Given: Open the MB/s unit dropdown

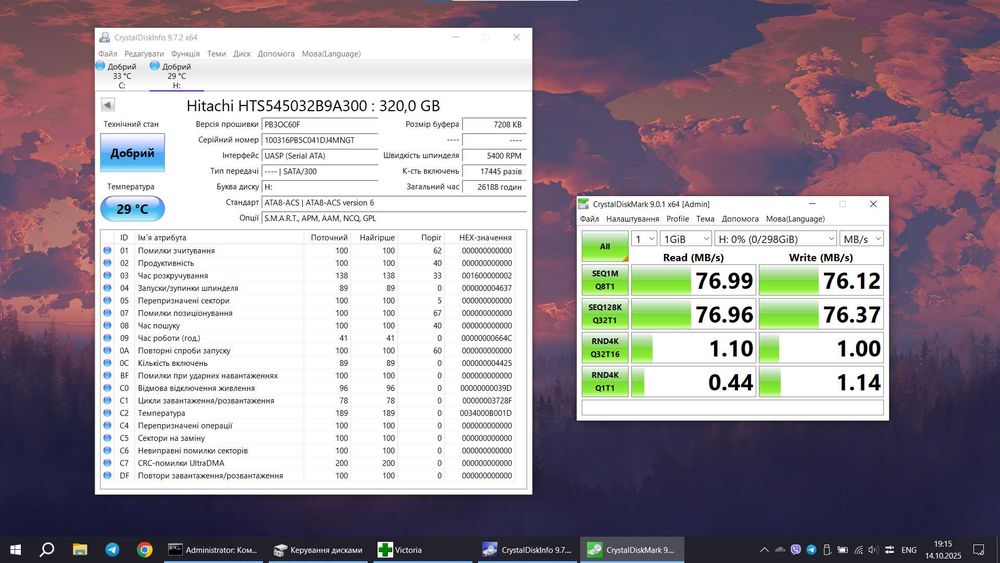Looking at the screenshot, I should tap(862, 238).
